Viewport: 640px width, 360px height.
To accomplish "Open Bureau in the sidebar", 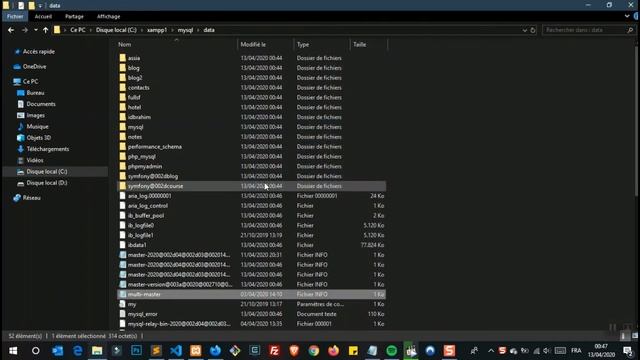I will [x=35, y=93].
